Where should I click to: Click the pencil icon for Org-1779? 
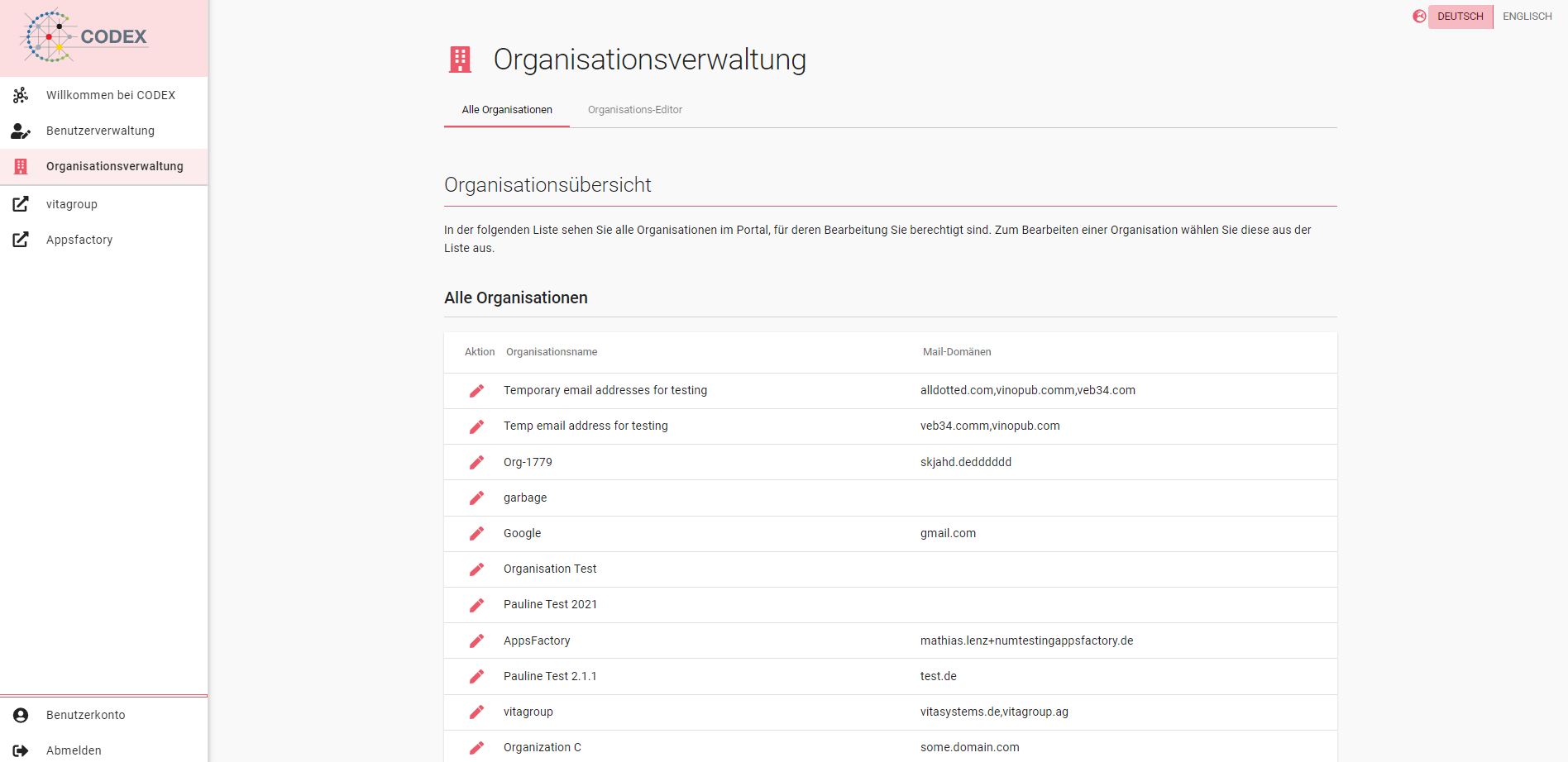[x=476, y=462]
